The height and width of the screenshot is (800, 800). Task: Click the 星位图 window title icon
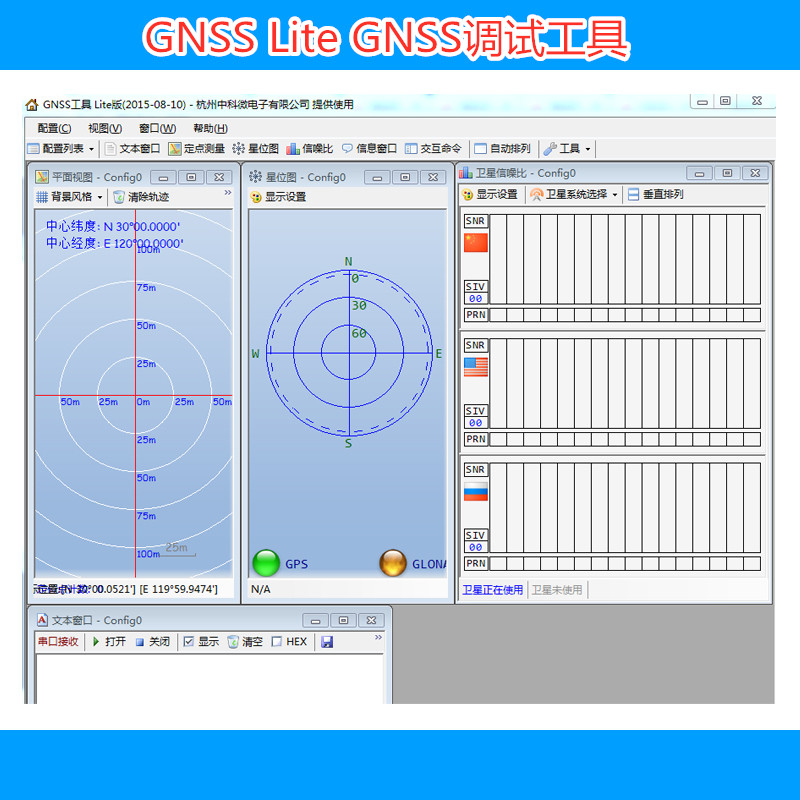pyautogui.click(x=255, y=177)
